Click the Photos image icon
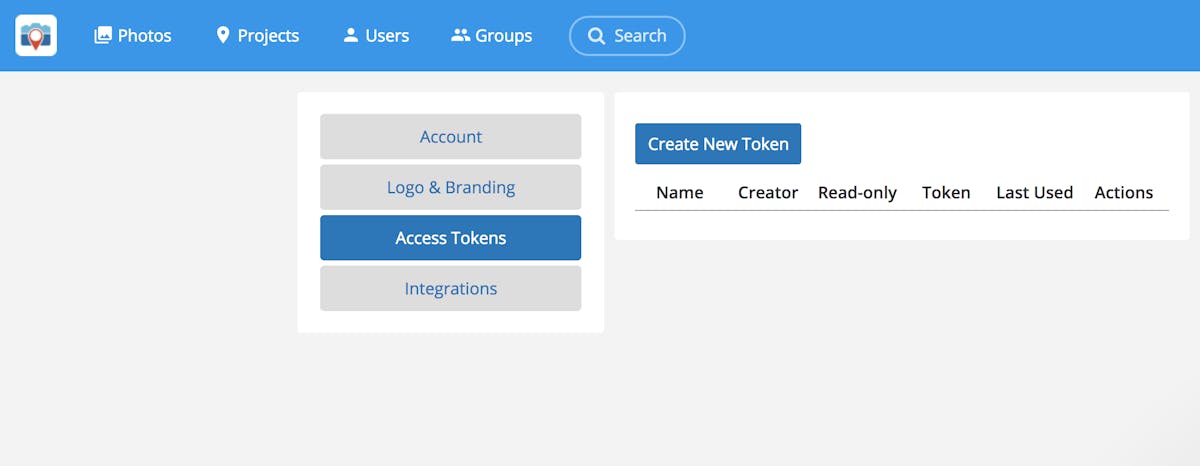 [102, 36]
